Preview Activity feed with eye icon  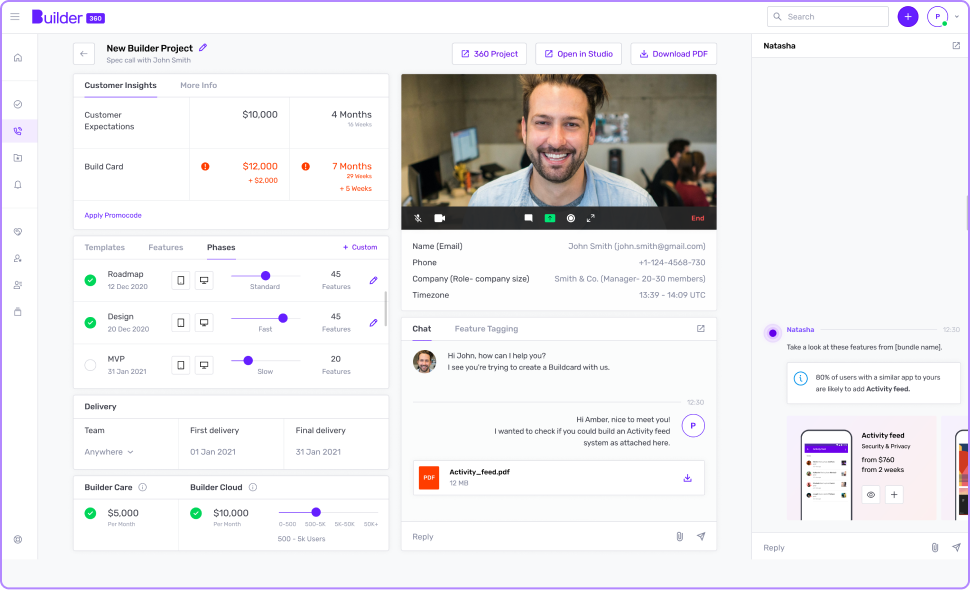point(871,494)
